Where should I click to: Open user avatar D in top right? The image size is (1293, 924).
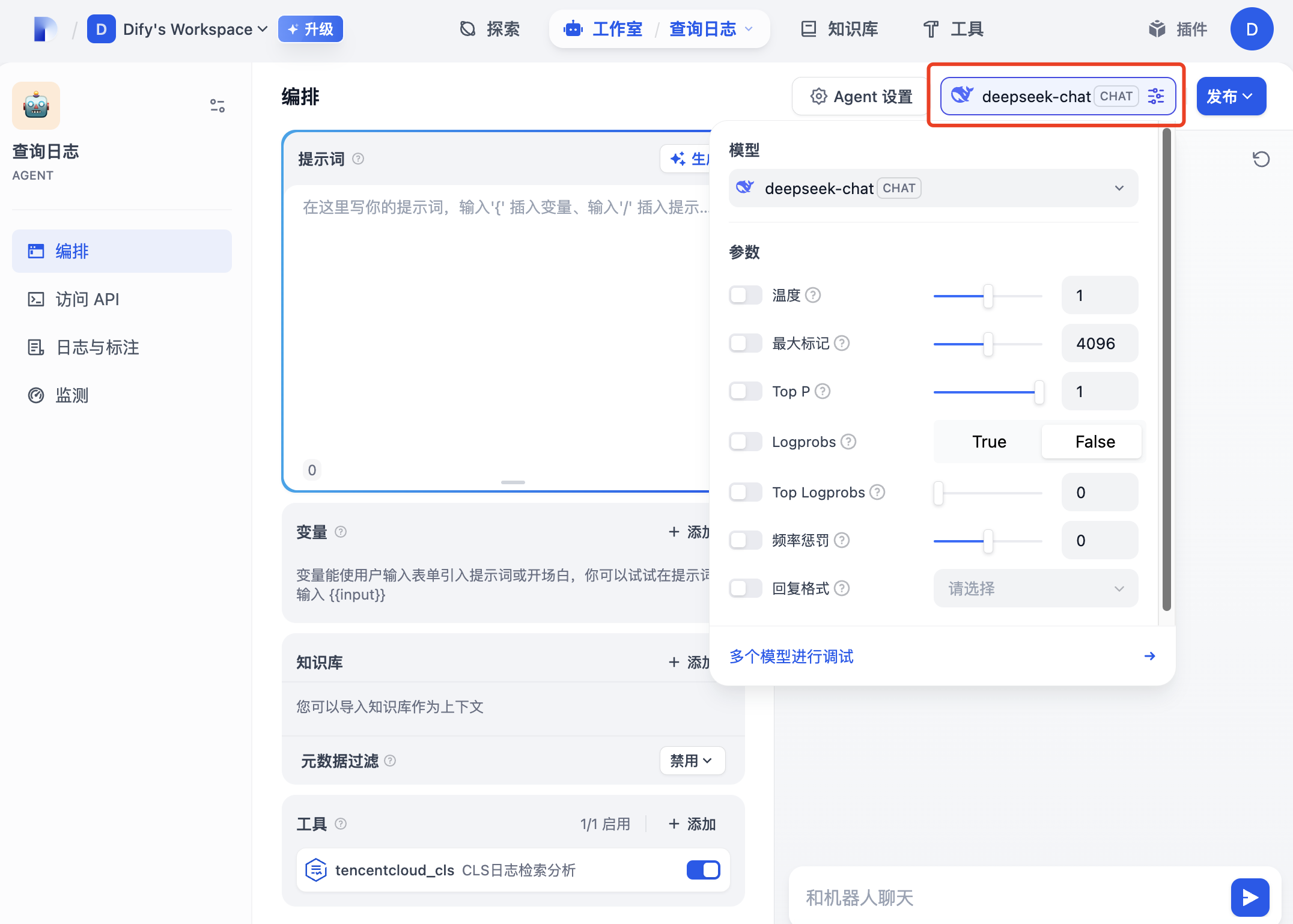(1252, 29)
